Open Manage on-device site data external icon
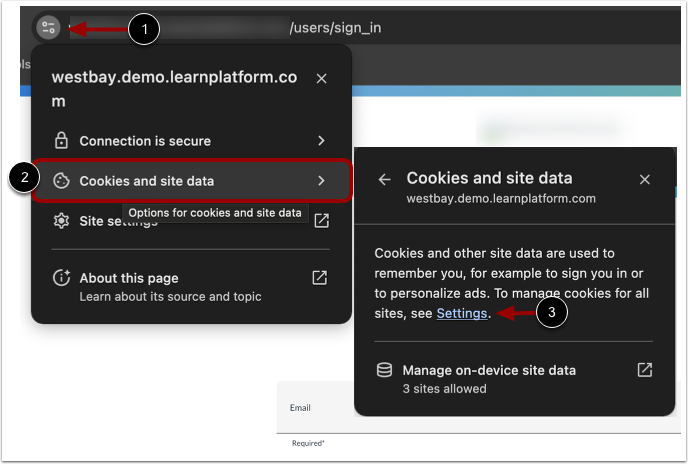The height and width of the screenshot is (464, 688). pyautogui.click(x=645, y=370)
